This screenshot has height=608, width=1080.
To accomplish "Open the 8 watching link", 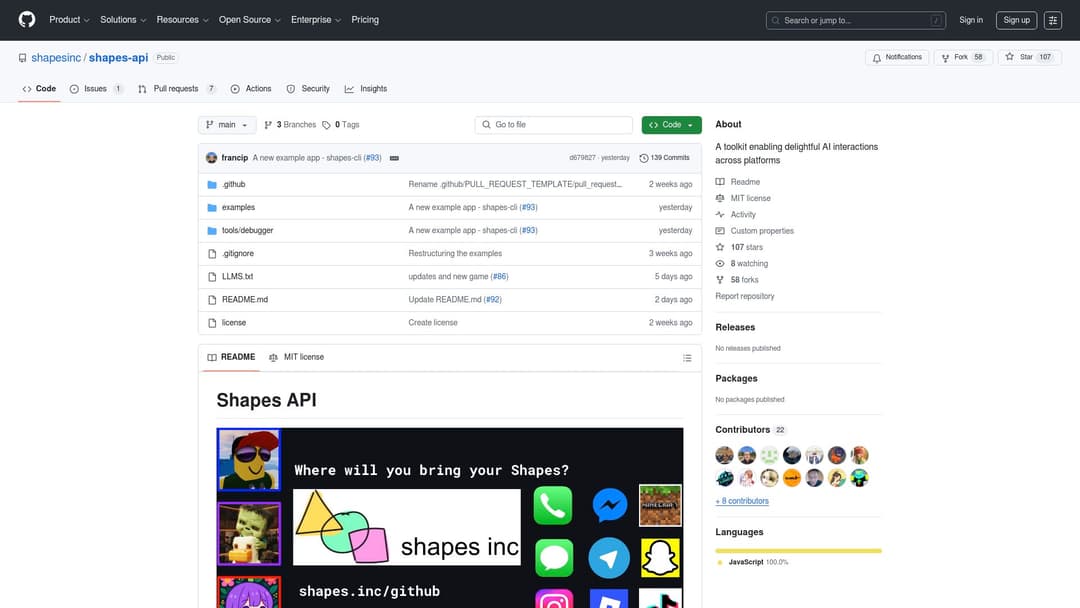I will (x=742, y=264).
